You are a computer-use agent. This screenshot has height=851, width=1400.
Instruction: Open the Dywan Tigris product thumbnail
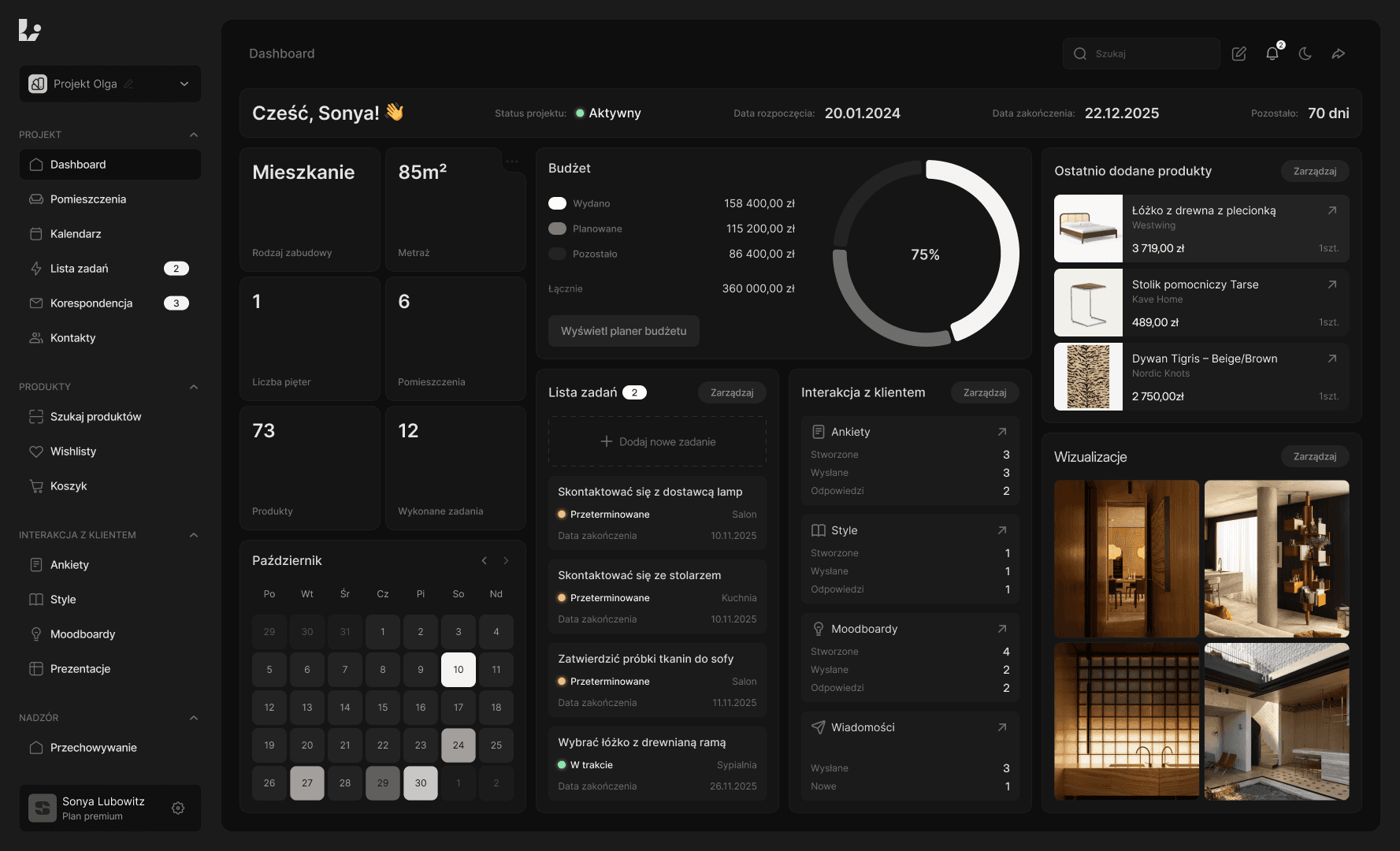click(x=1088, y=377)
